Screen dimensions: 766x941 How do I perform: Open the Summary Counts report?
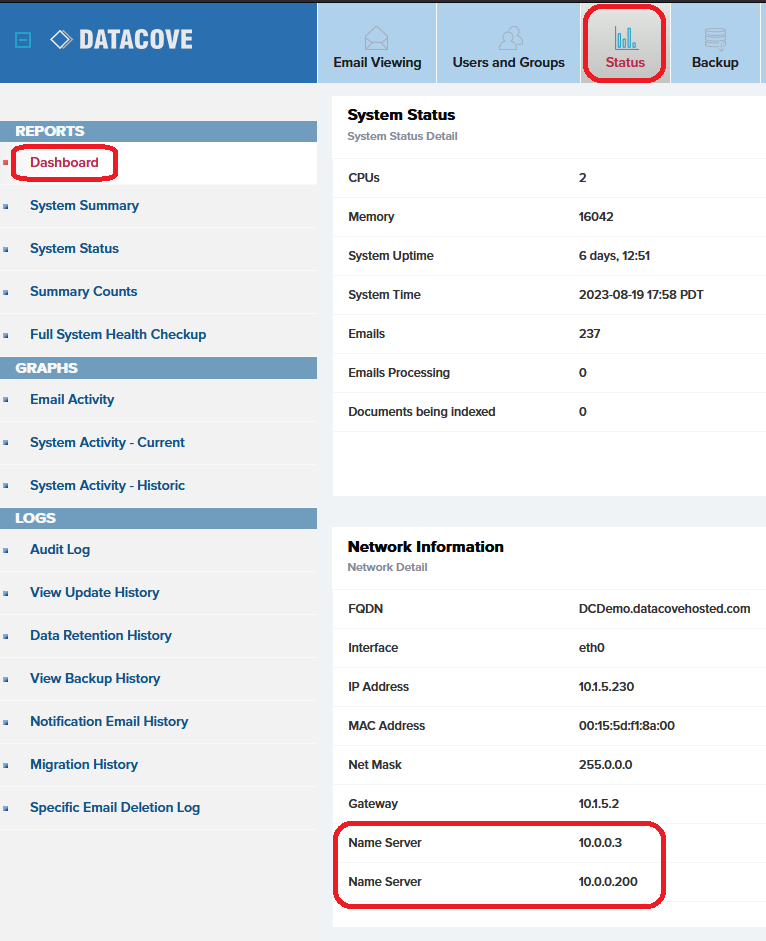(x=83, y=292)
